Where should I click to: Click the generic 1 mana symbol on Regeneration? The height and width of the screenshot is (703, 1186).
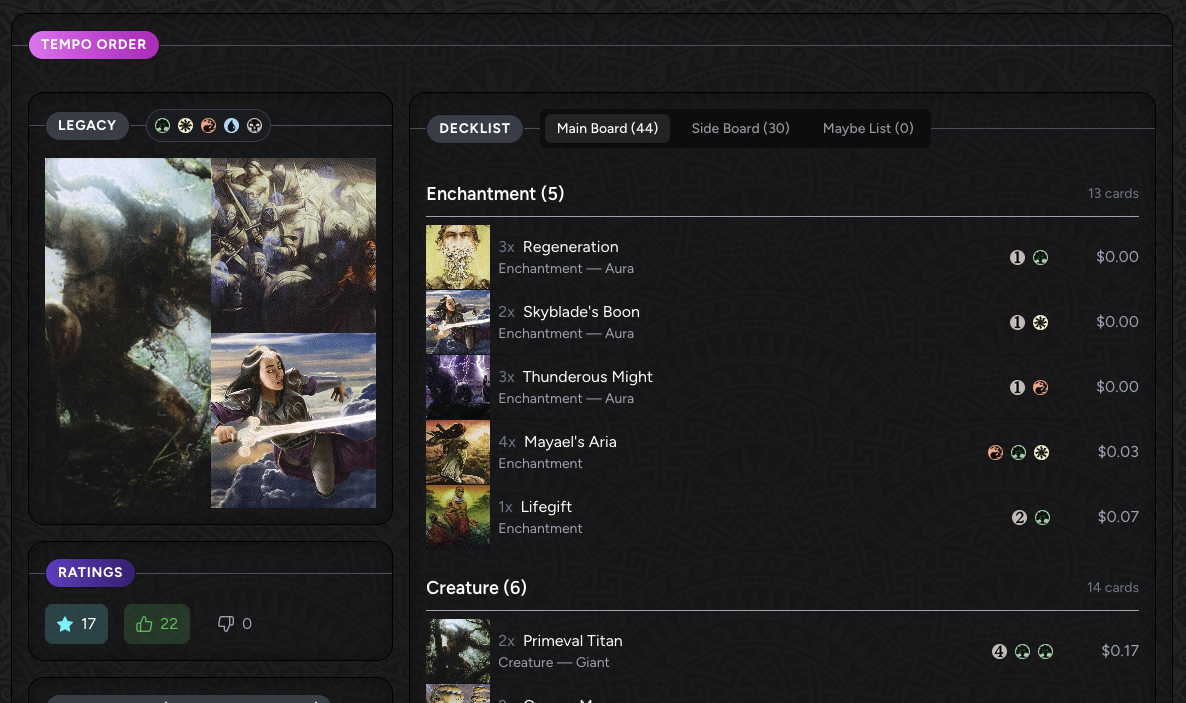(1017, 257)
